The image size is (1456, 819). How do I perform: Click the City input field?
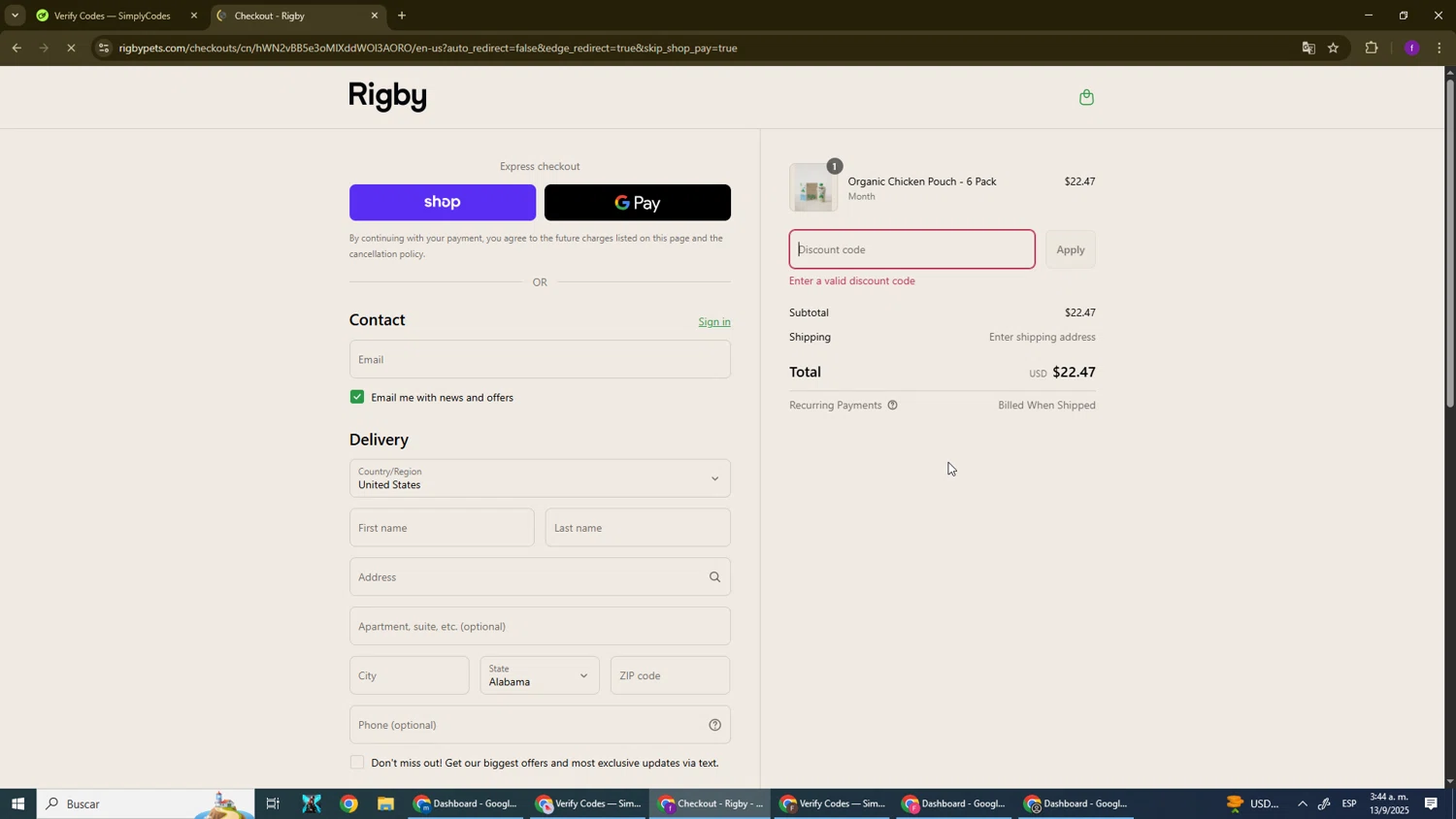tap(409, 675)
